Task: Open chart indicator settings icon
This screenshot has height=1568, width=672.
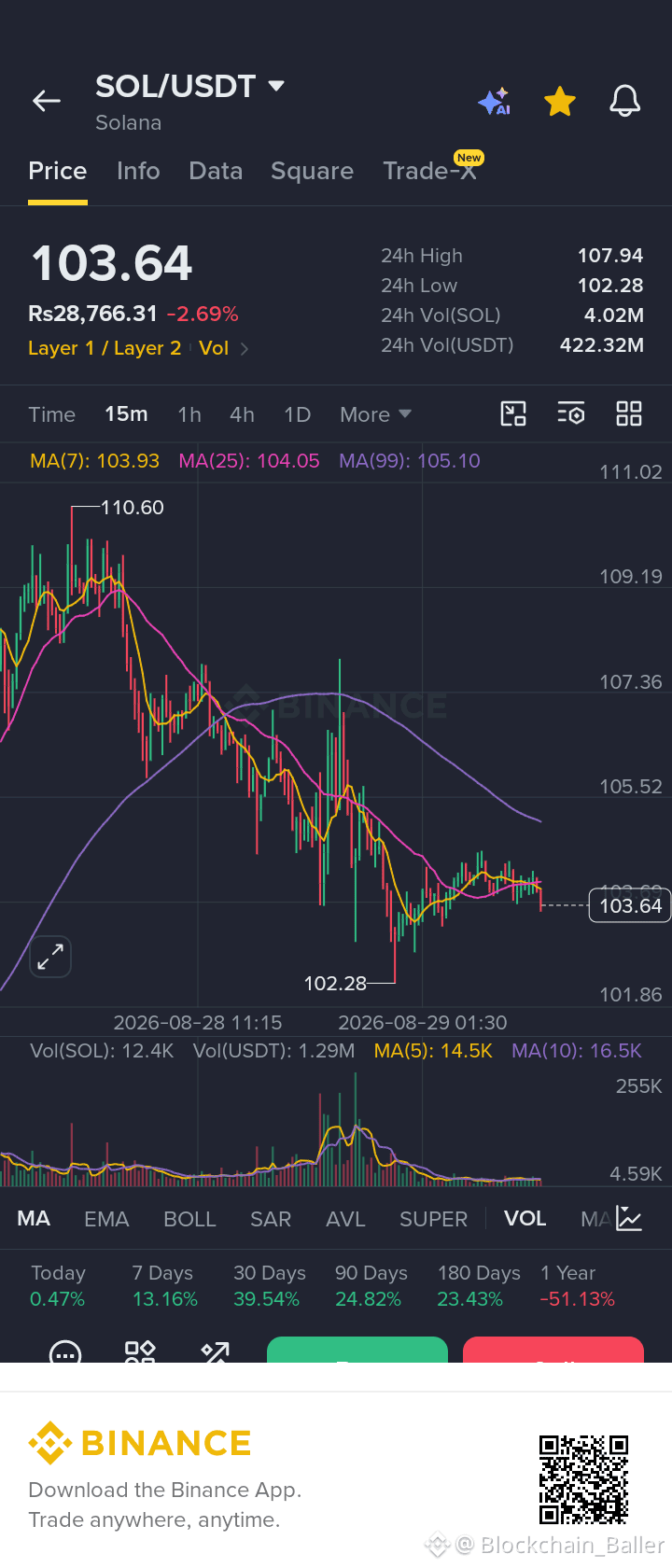Action: [x=571, y=413]
